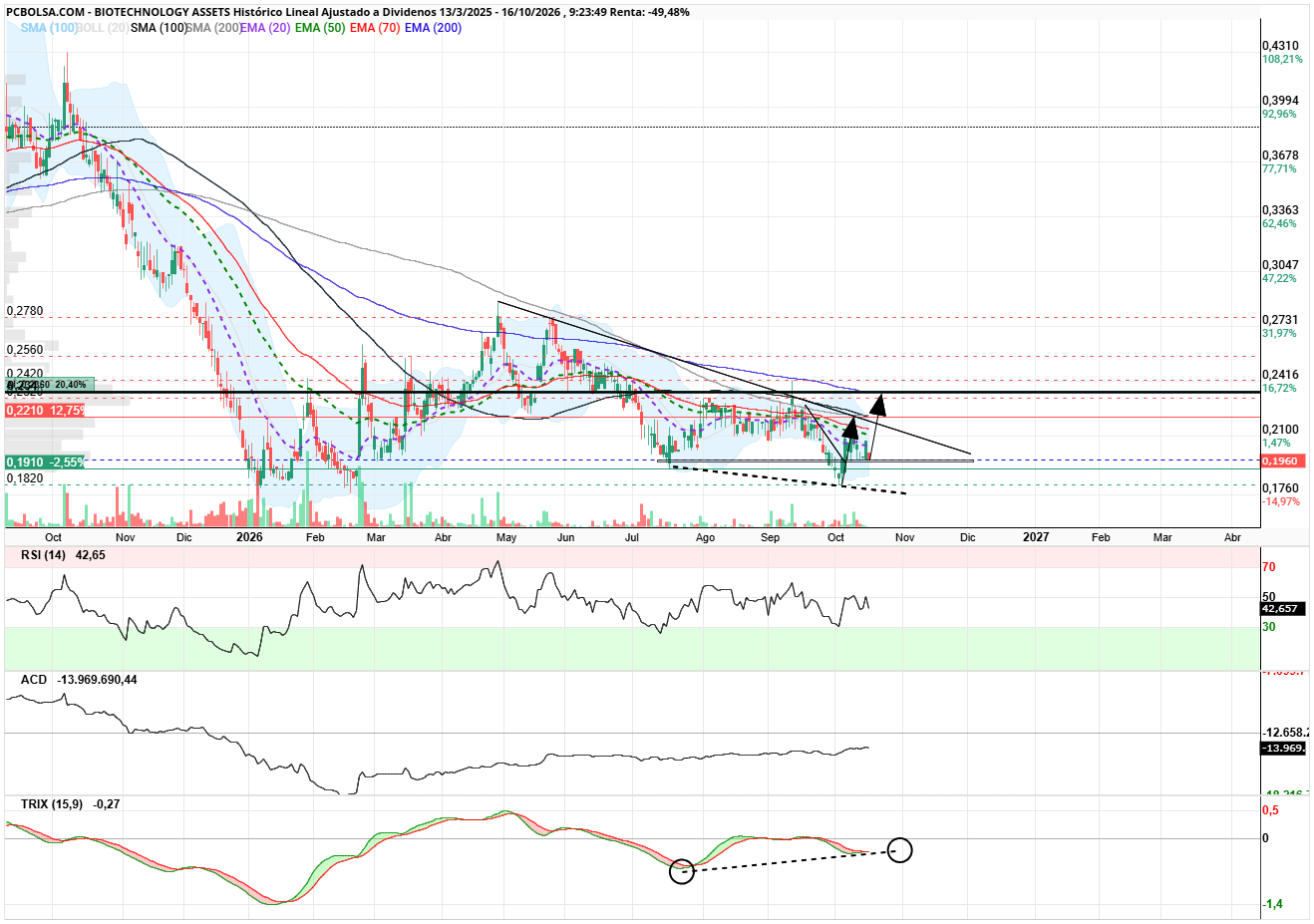This screenshot has width=1314, height=924.
Task: Click the TRIX -1,4 scale label
Action: click(x=1273, y=904)
